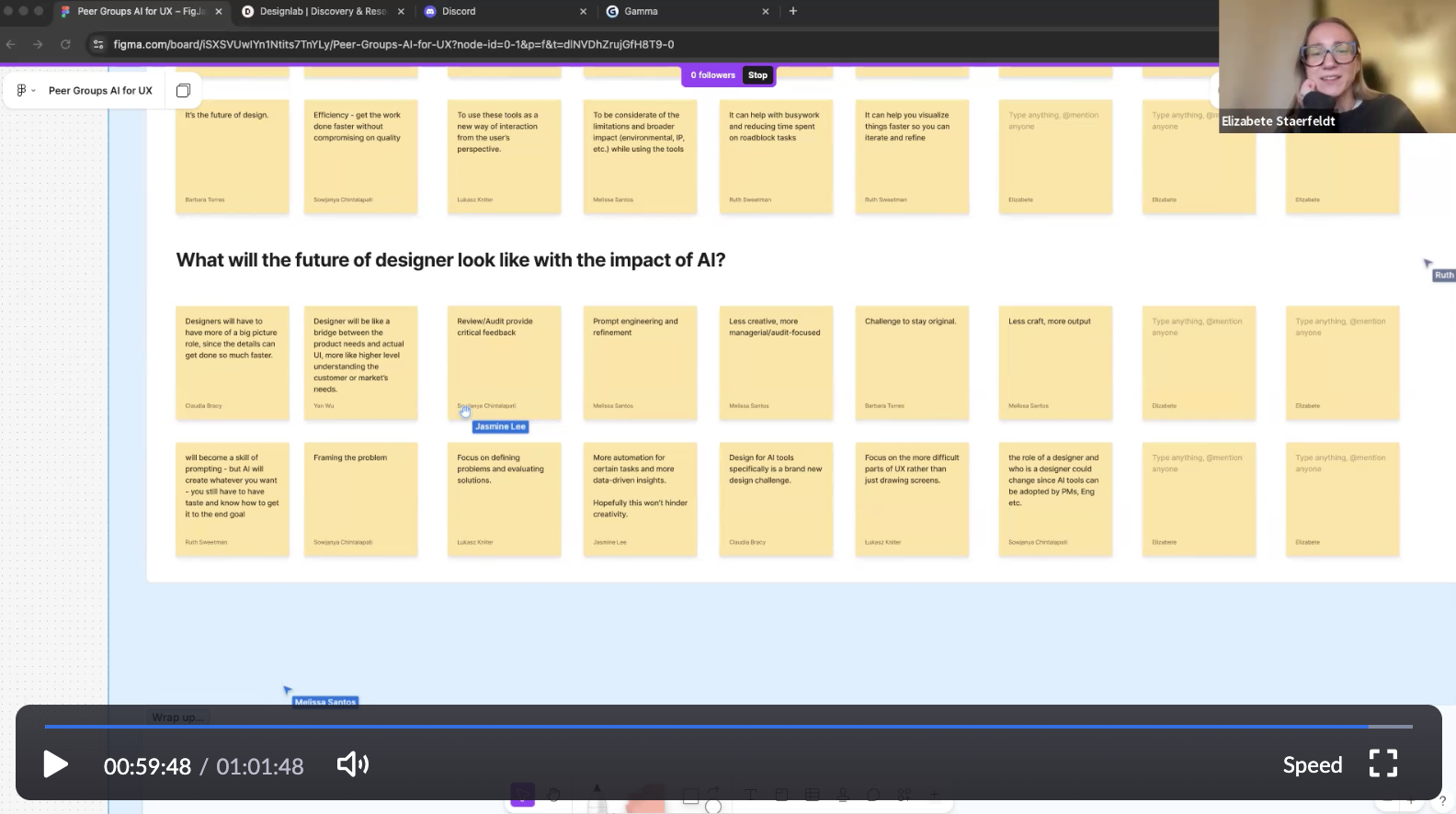
Task: Select the "Design for AI tools specifically" sticky
Action: pyautogui.click(x=776, y=500)
